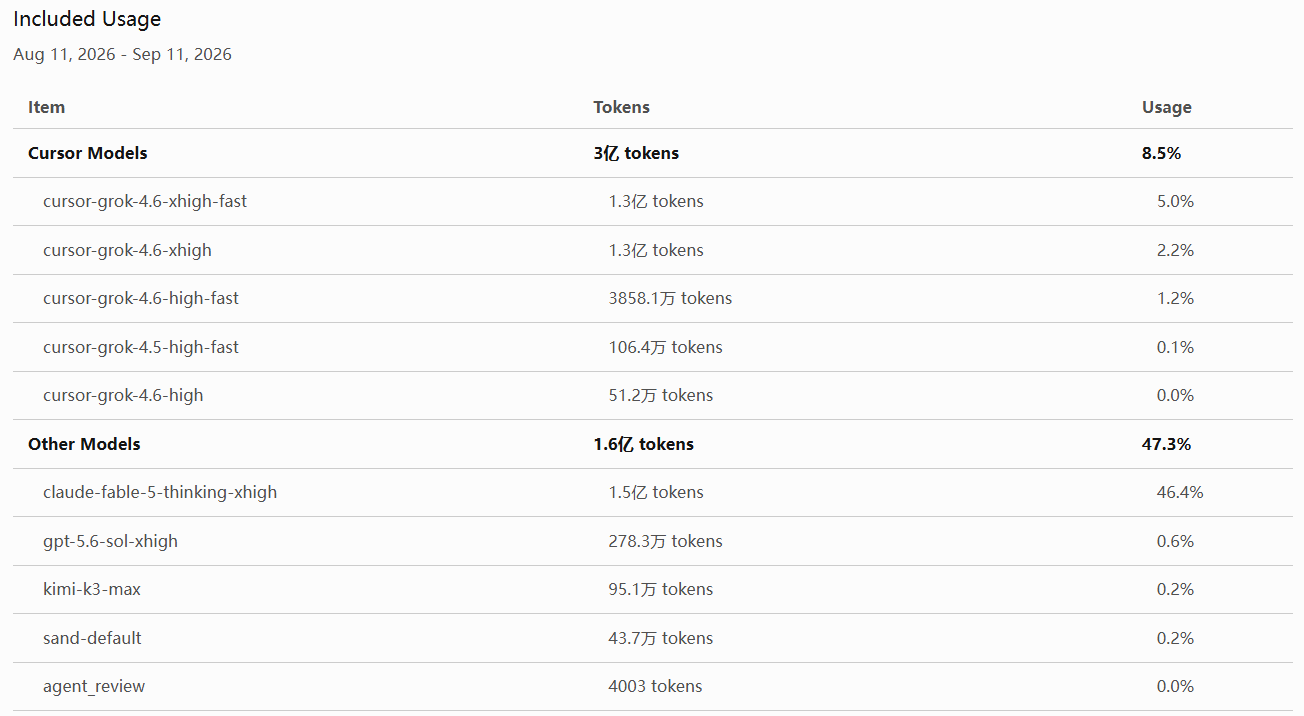Click the 0.6% usage value
Image resolution: width=1304 pixels, height=716 pixels.
click(1175, 541)
